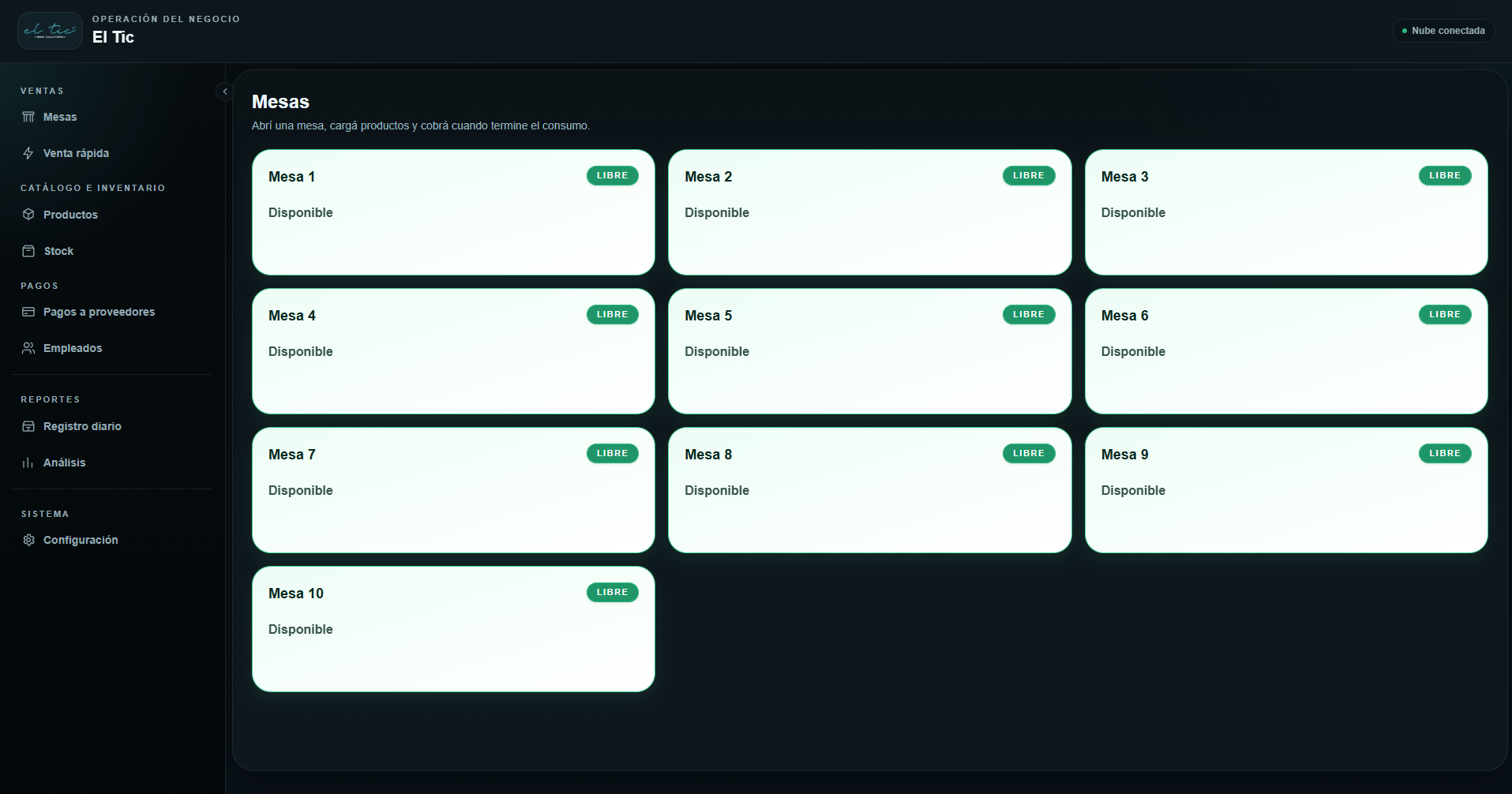The height and width of the screenshot is (794, 1512).
Task: Open the Empleados page
Action: (111, 348)
